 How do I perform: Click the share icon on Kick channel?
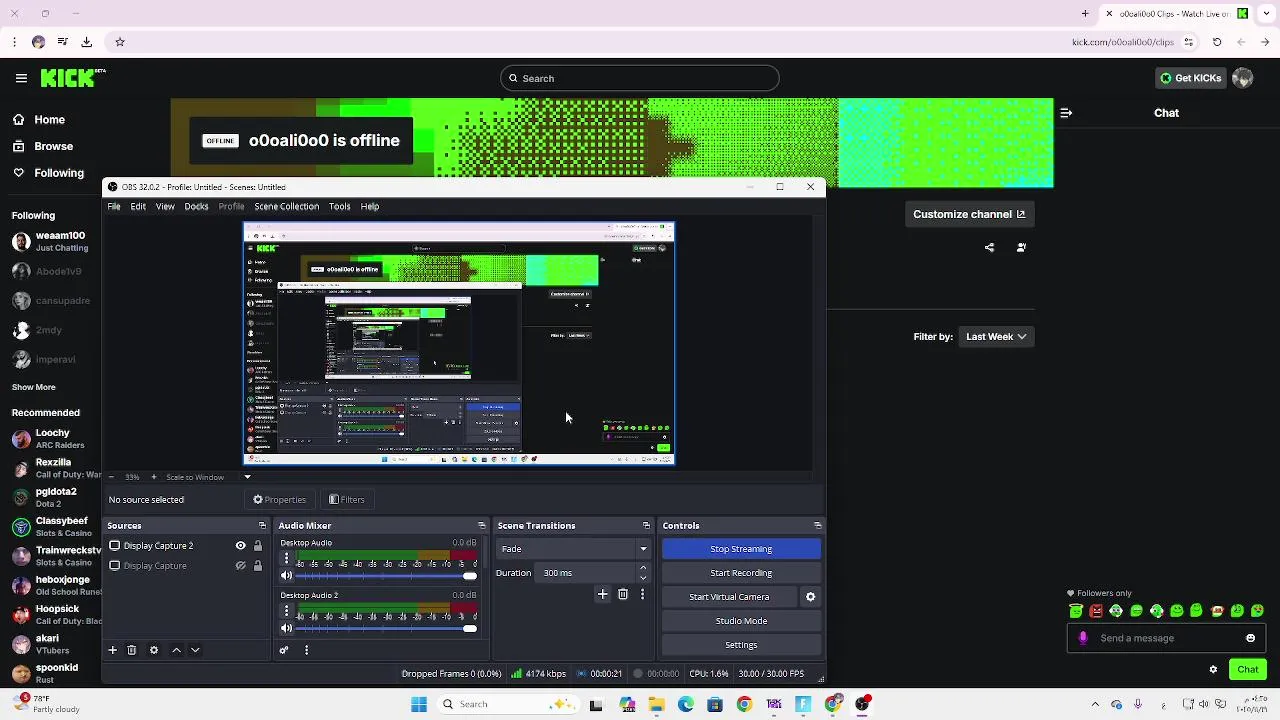[x=990, y=248]
